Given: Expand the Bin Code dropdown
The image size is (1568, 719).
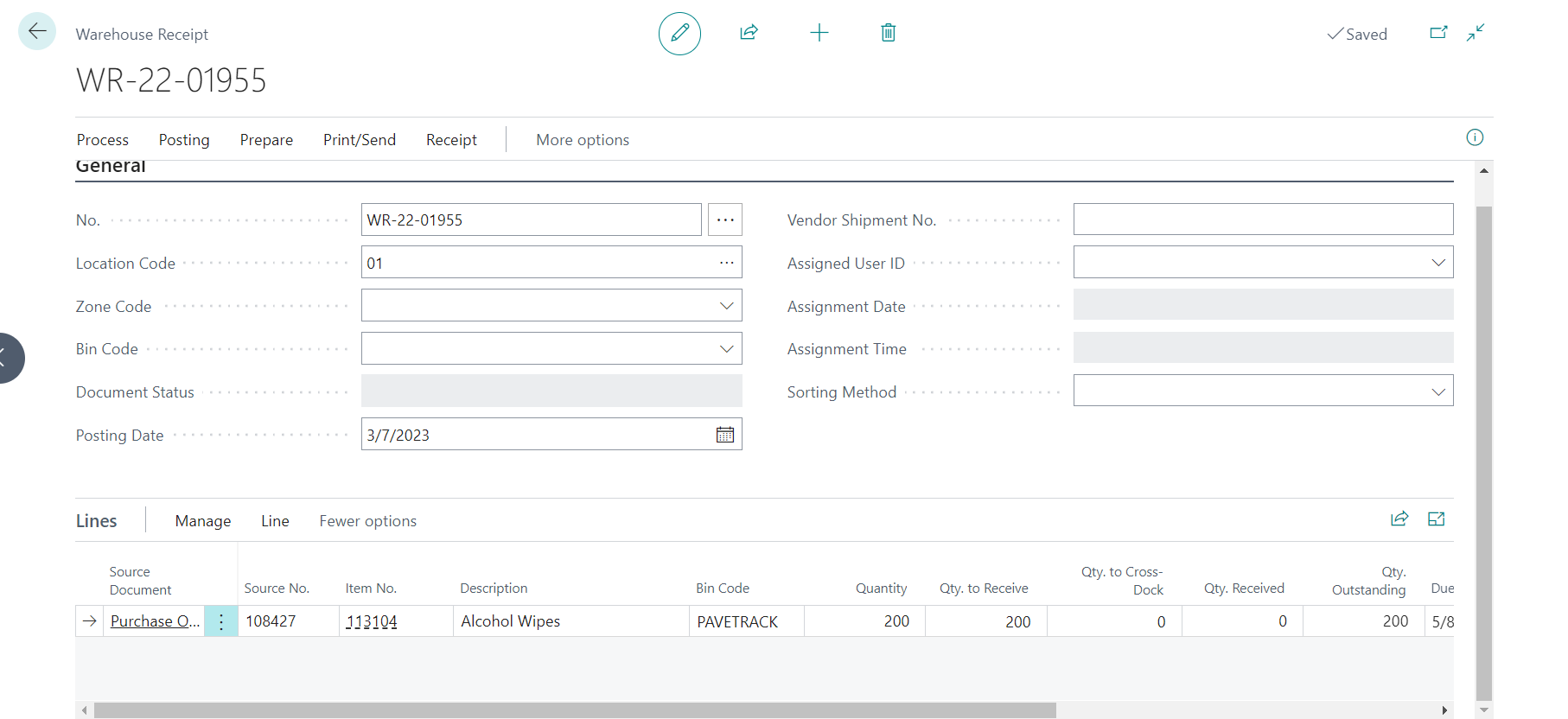Looking at the screenshot, I should (x=726, y=349).
